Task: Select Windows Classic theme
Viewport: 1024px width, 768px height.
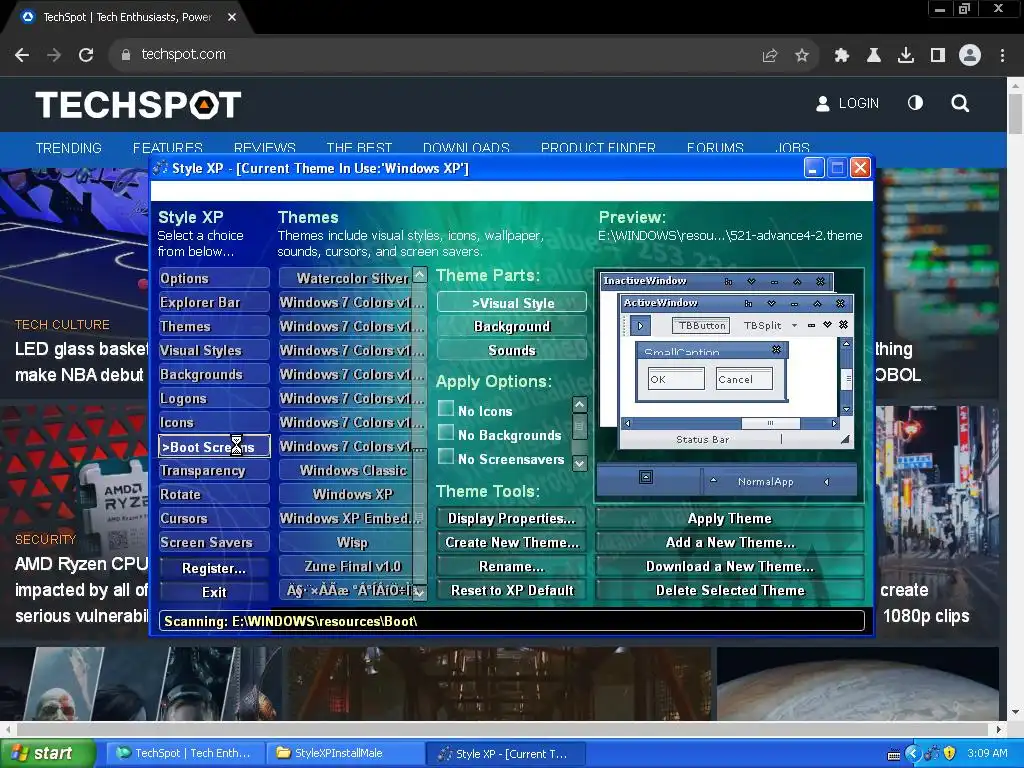Action: coord(346,471)
